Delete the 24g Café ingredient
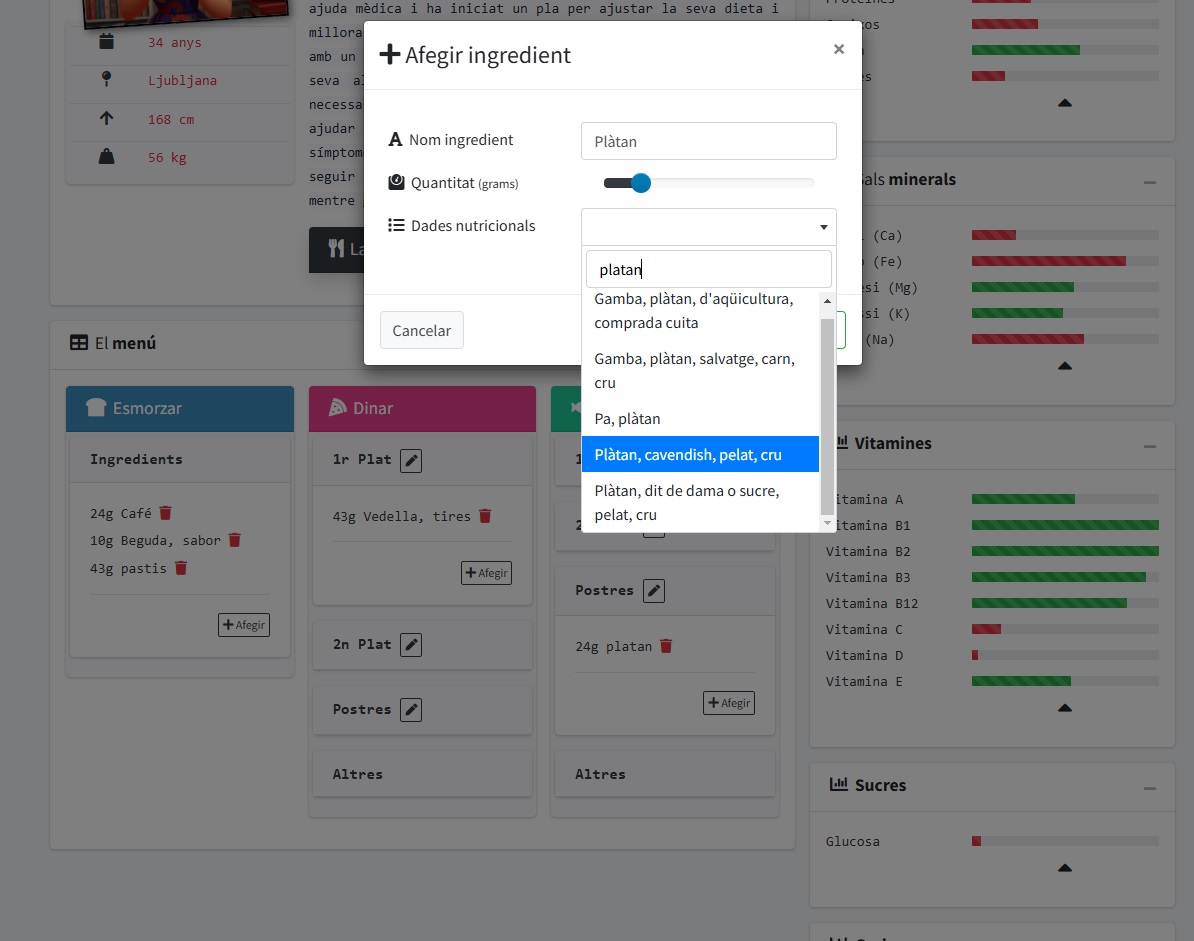The height and width of the screenshot is (941, 1194). pyautogui.click(x=165, y=512)
